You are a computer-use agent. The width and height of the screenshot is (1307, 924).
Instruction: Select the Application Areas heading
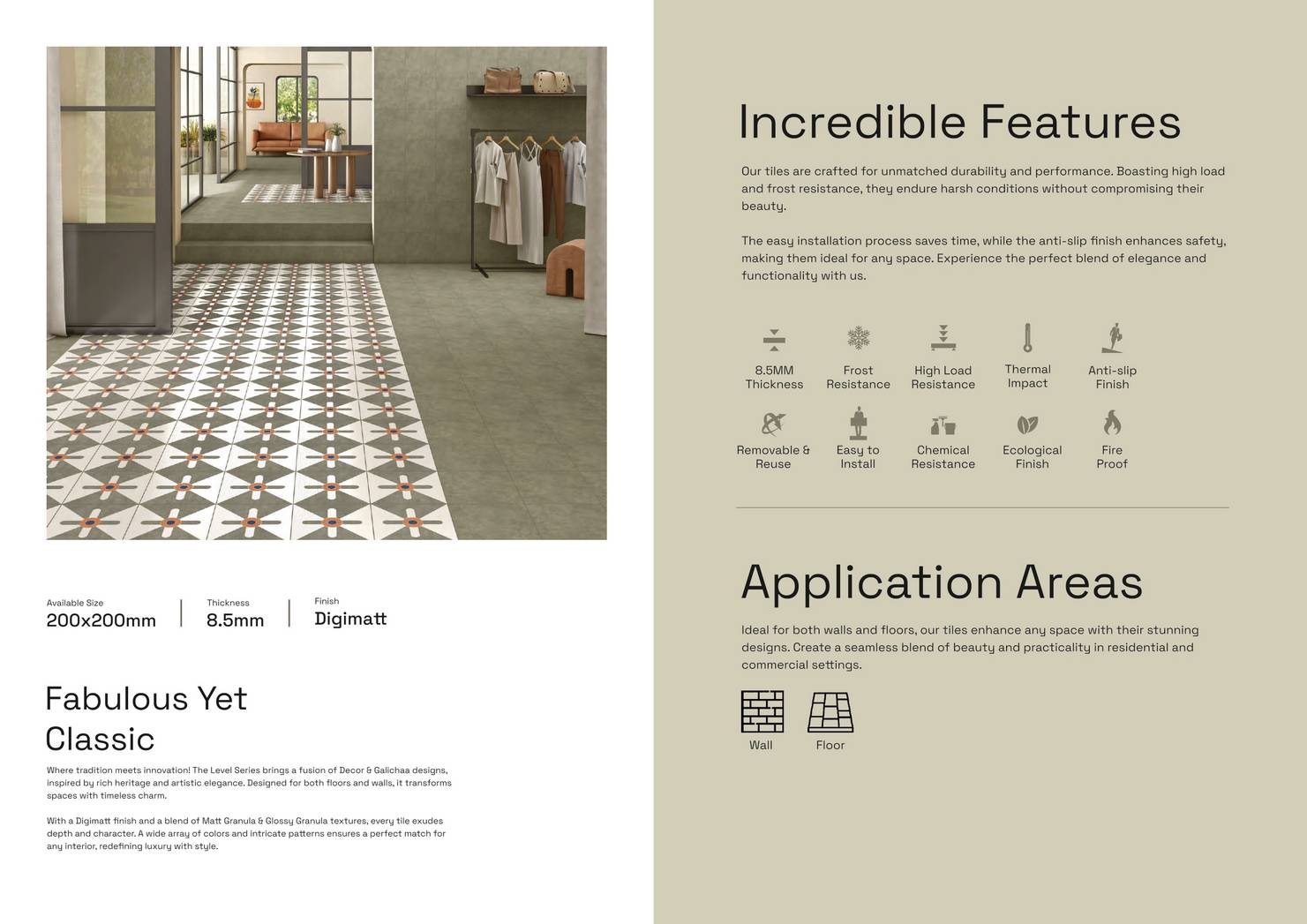click(941, 582)
